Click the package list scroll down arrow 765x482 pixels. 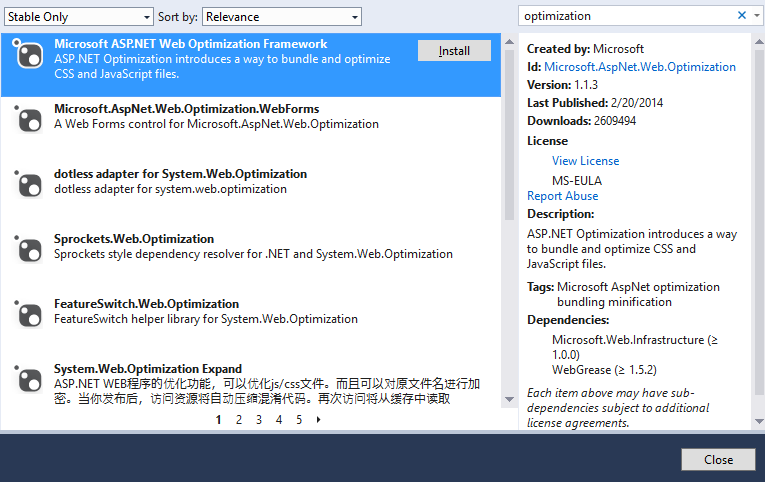coord(509,400)
